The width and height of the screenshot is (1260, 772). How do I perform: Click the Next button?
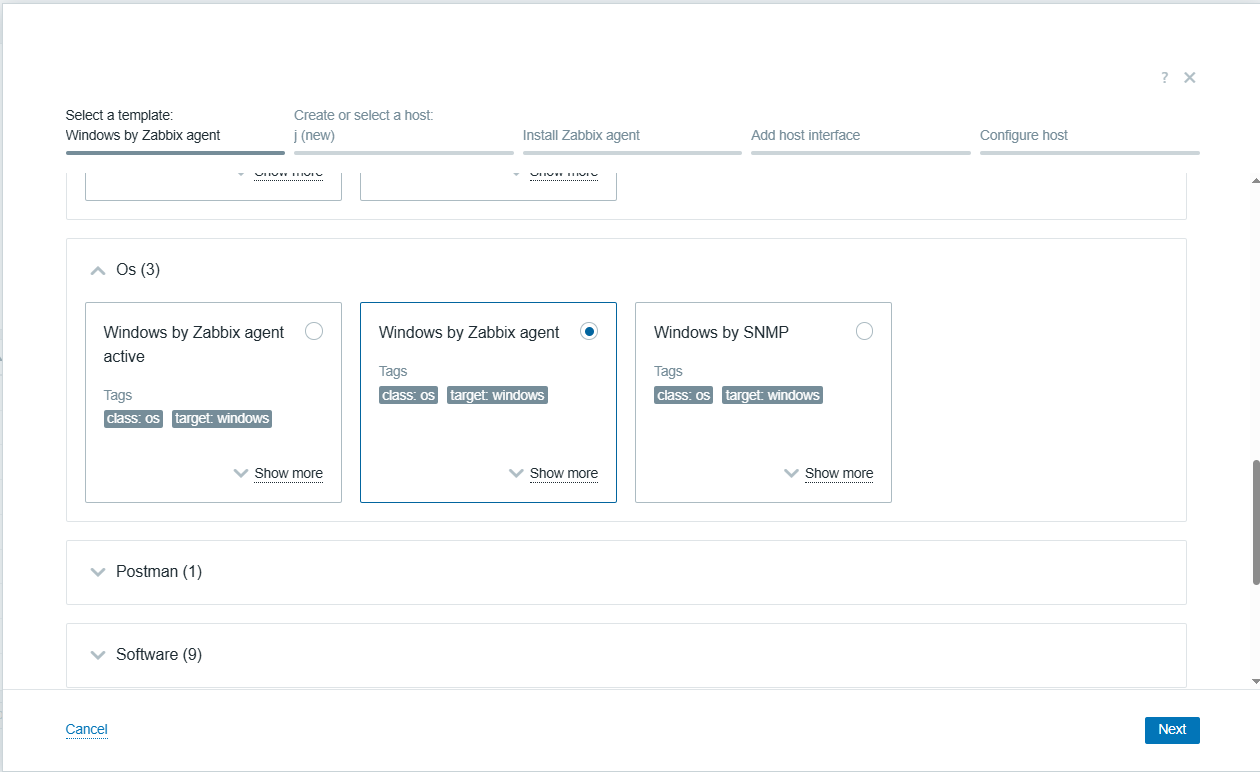[1172, 730]
